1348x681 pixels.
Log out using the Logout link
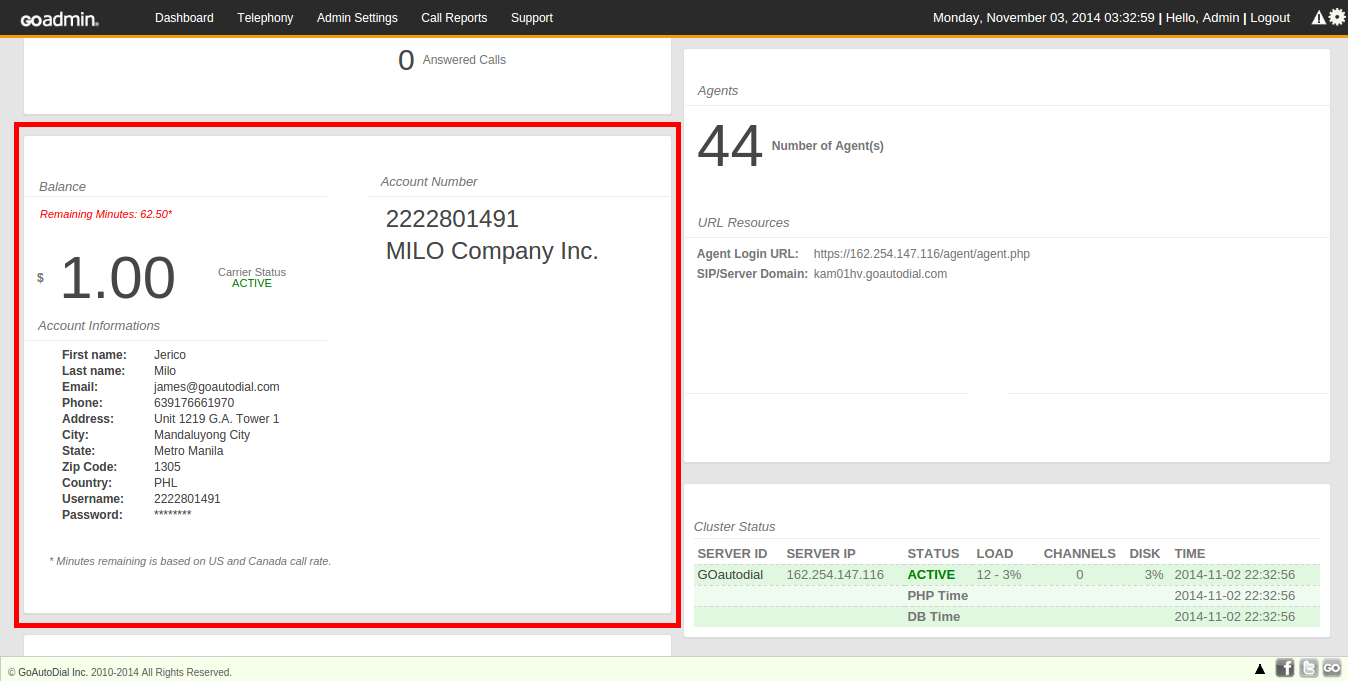[x=1270, y=18]
